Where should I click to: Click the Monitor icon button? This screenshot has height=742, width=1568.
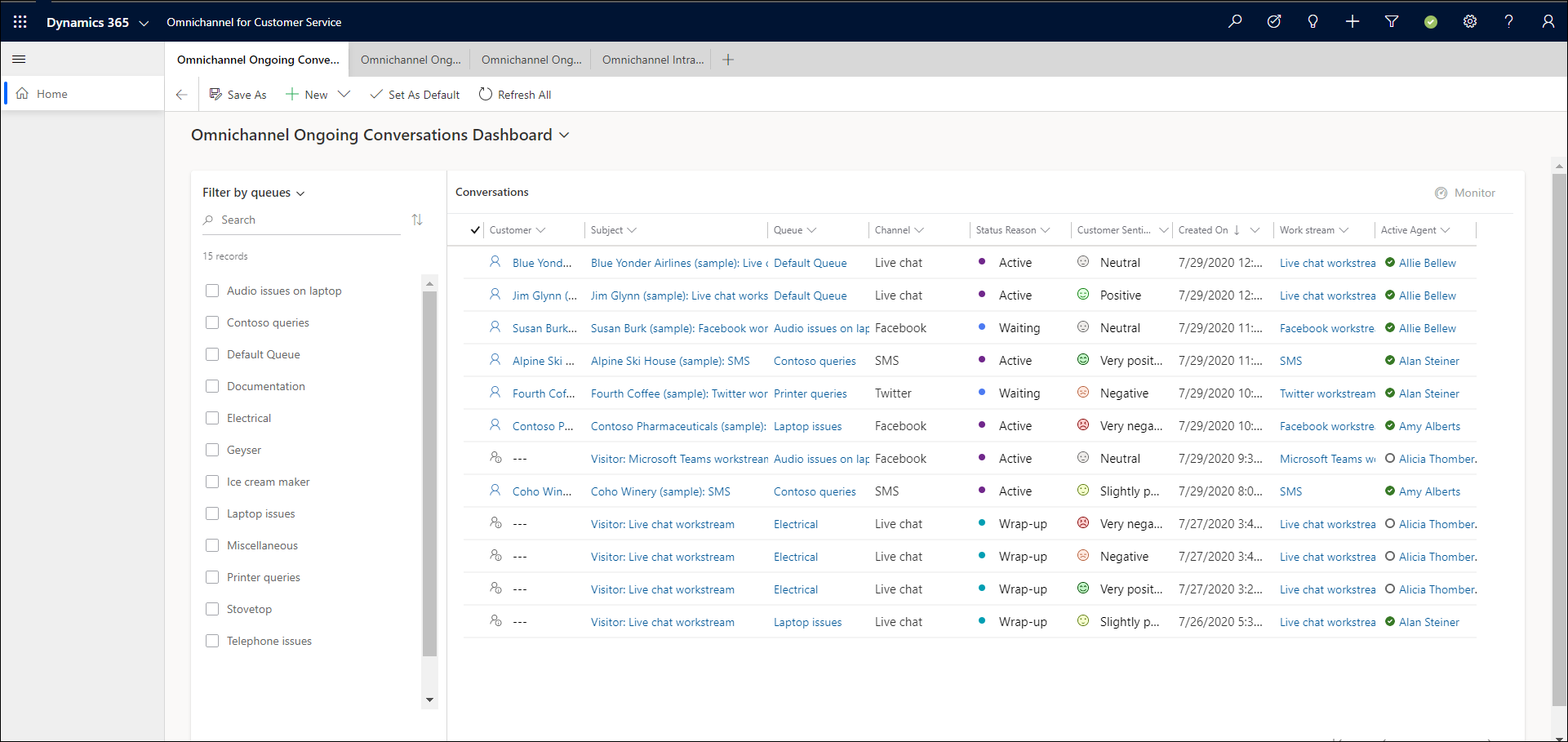[x=1441, y=193]
